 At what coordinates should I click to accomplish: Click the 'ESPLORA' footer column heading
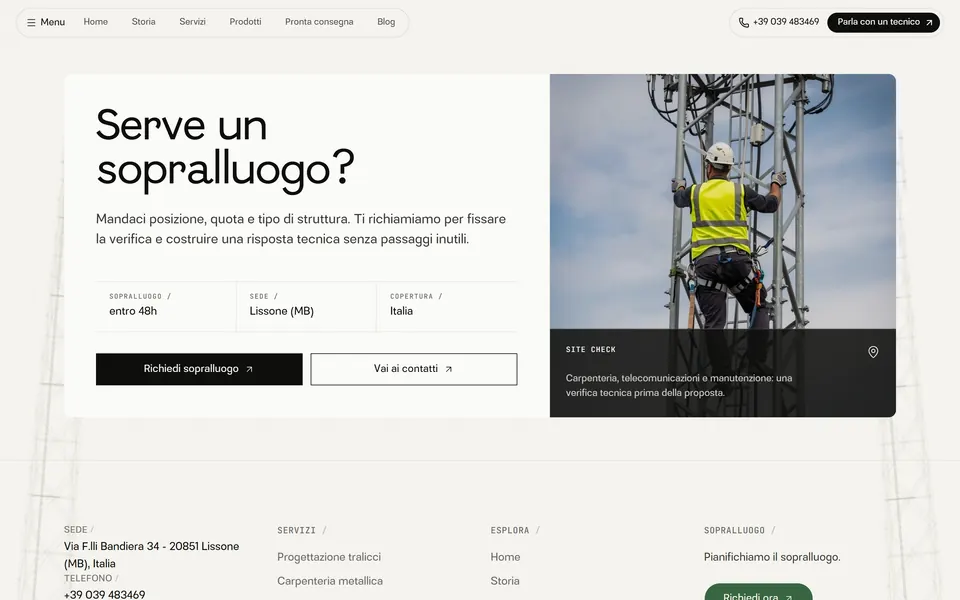[x=509, y=530]
